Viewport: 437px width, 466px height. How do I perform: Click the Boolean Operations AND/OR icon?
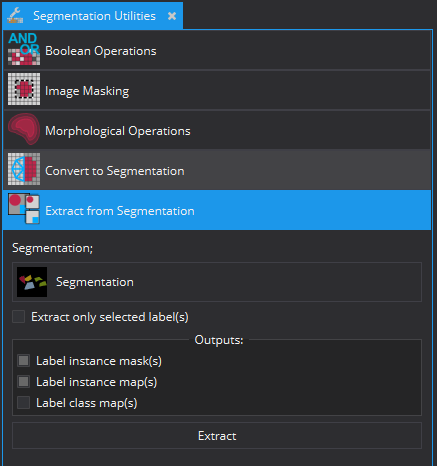24,49
